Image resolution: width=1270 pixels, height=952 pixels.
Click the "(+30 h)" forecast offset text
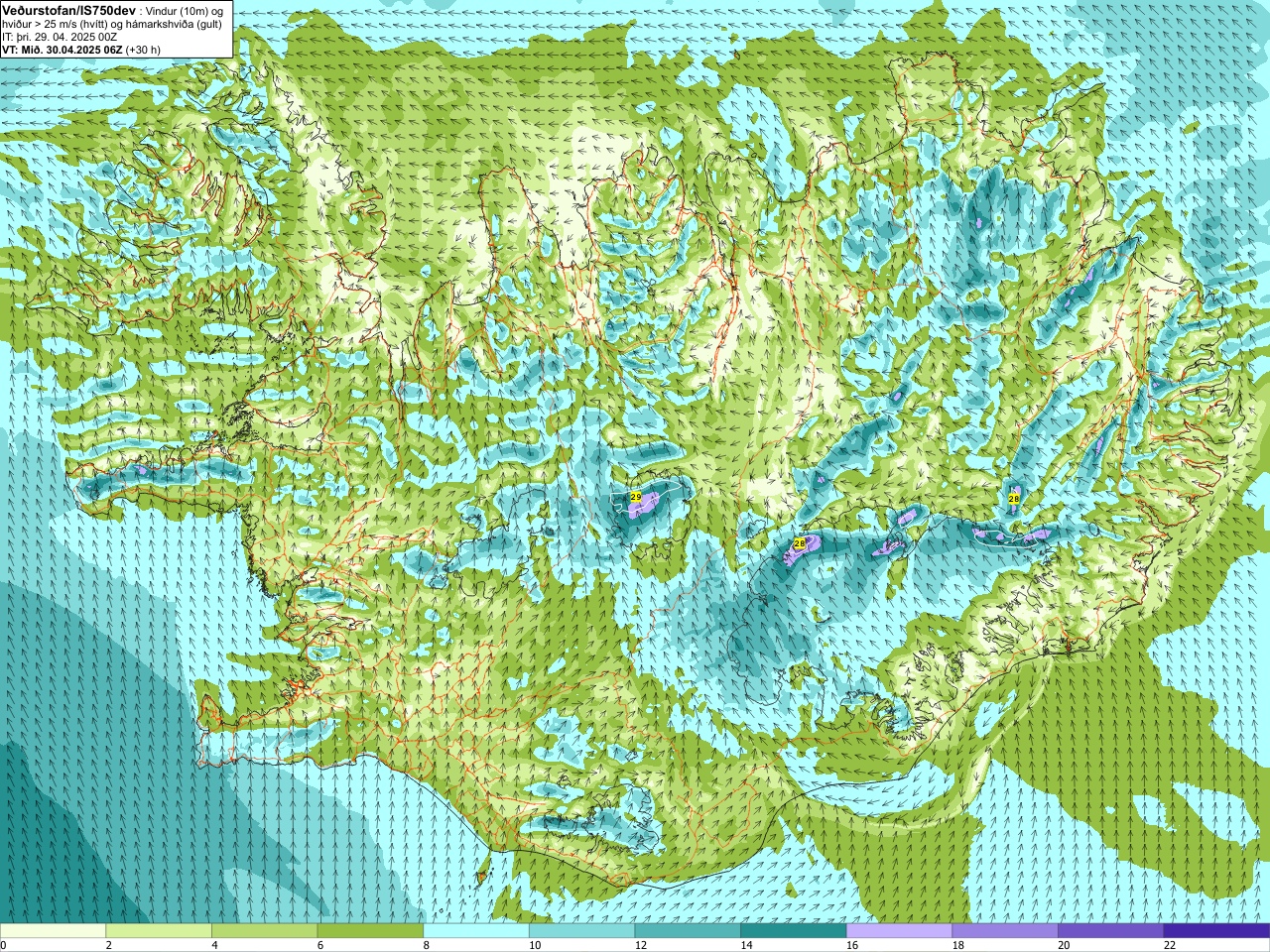(x=144, y=50)
